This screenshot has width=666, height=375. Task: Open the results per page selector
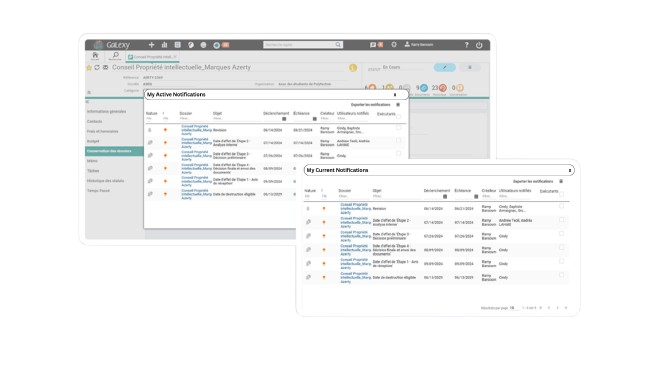pos(513,308)
